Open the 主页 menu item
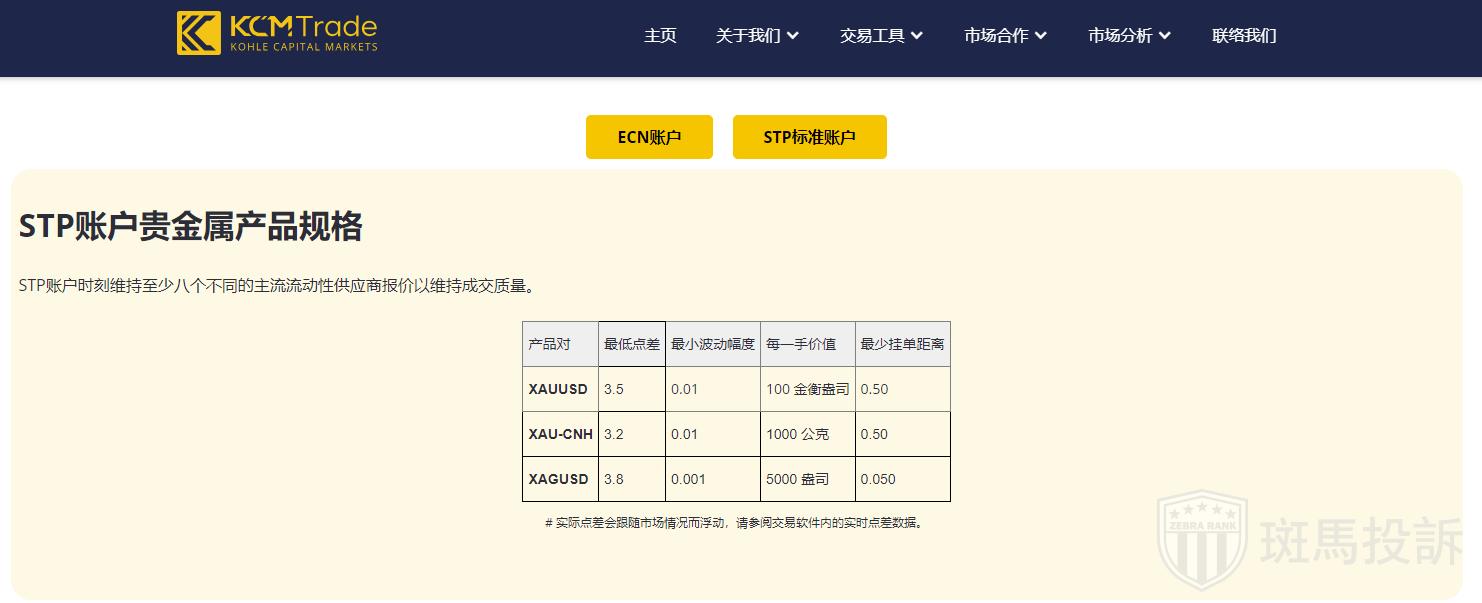 (x=660, y=36)
